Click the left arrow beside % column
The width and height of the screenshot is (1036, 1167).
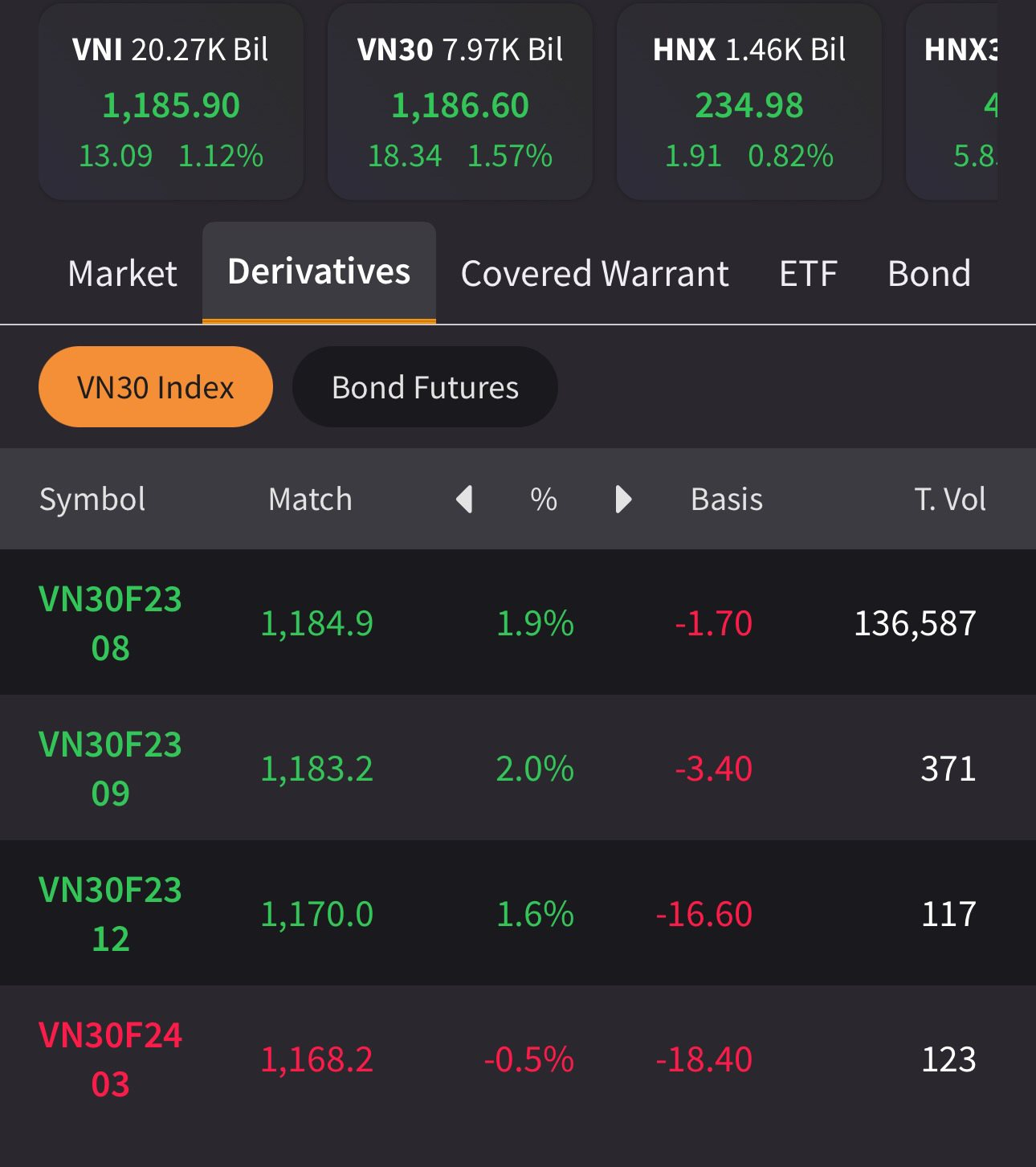point(464,500)
